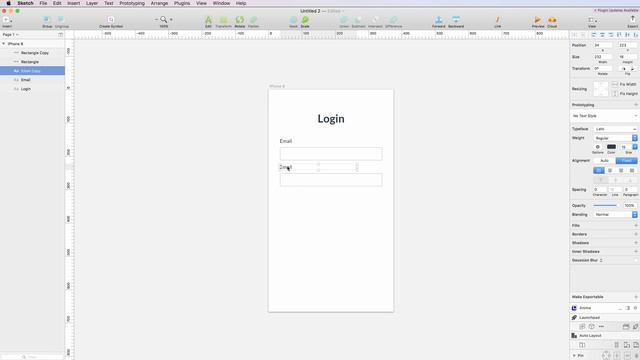Click the Ungroup toolbar icon
Viewport: 640px width, 360px height.
pyautogui.click(x=62, y=20)
